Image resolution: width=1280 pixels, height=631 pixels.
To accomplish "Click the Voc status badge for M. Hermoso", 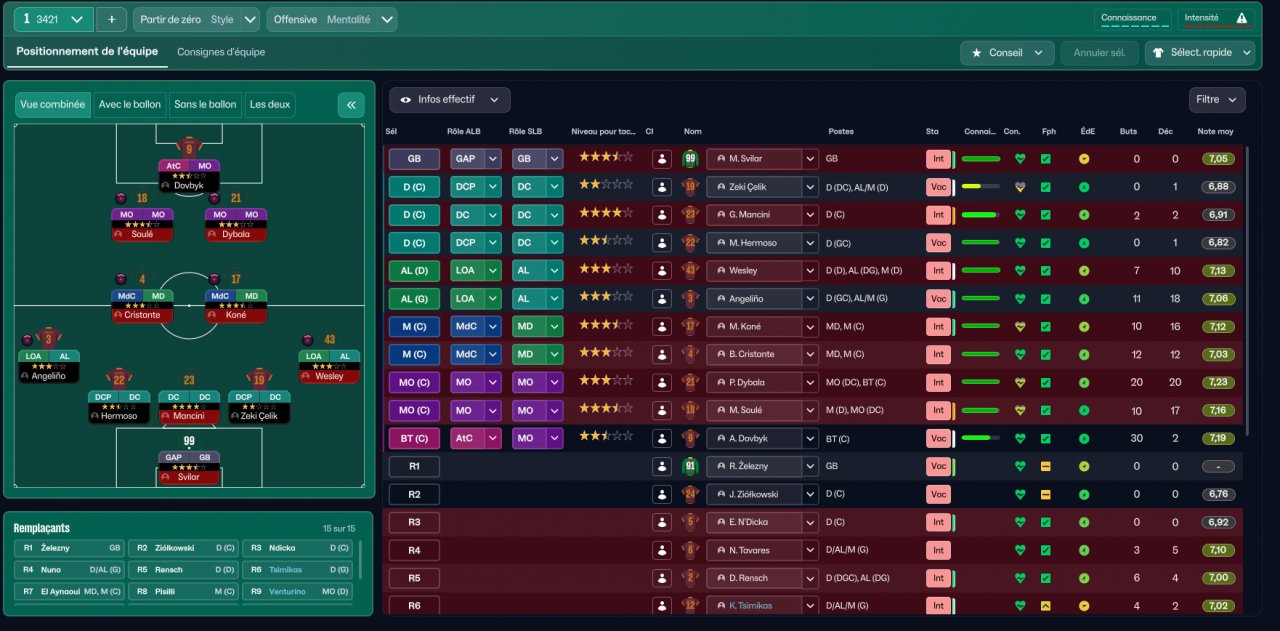I will (938, 243).
